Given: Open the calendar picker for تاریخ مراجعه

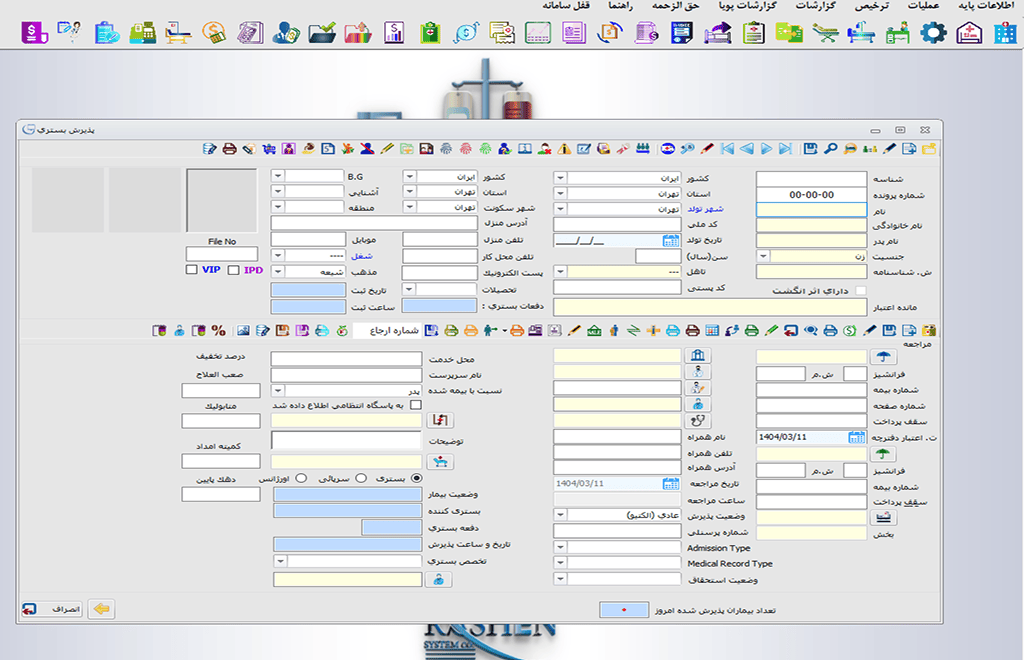Looking at the screenshot, I should [671, 484].
